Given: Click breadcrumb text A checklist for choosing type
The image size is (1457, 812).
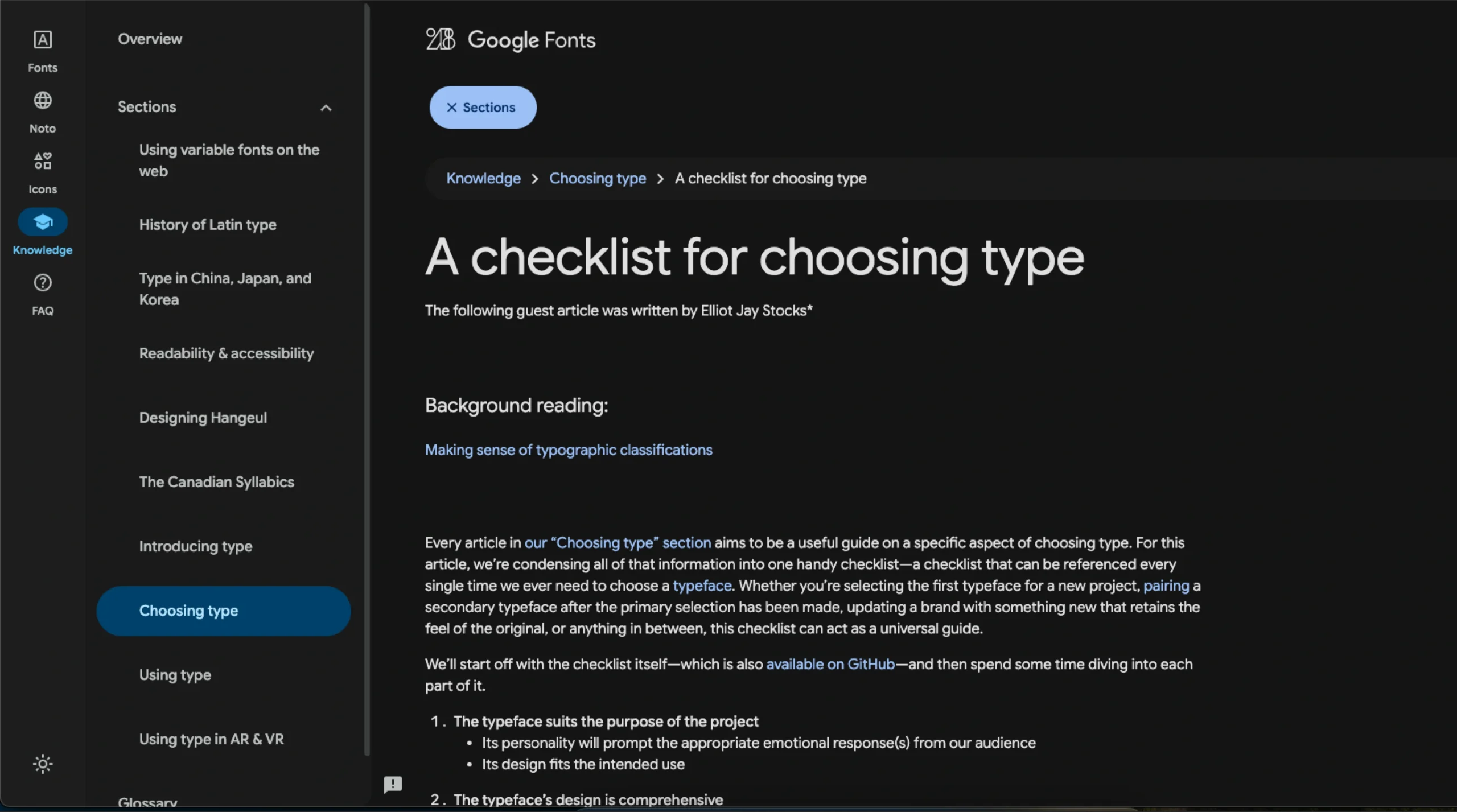Looking at the screenshot, I should [771, 179].
